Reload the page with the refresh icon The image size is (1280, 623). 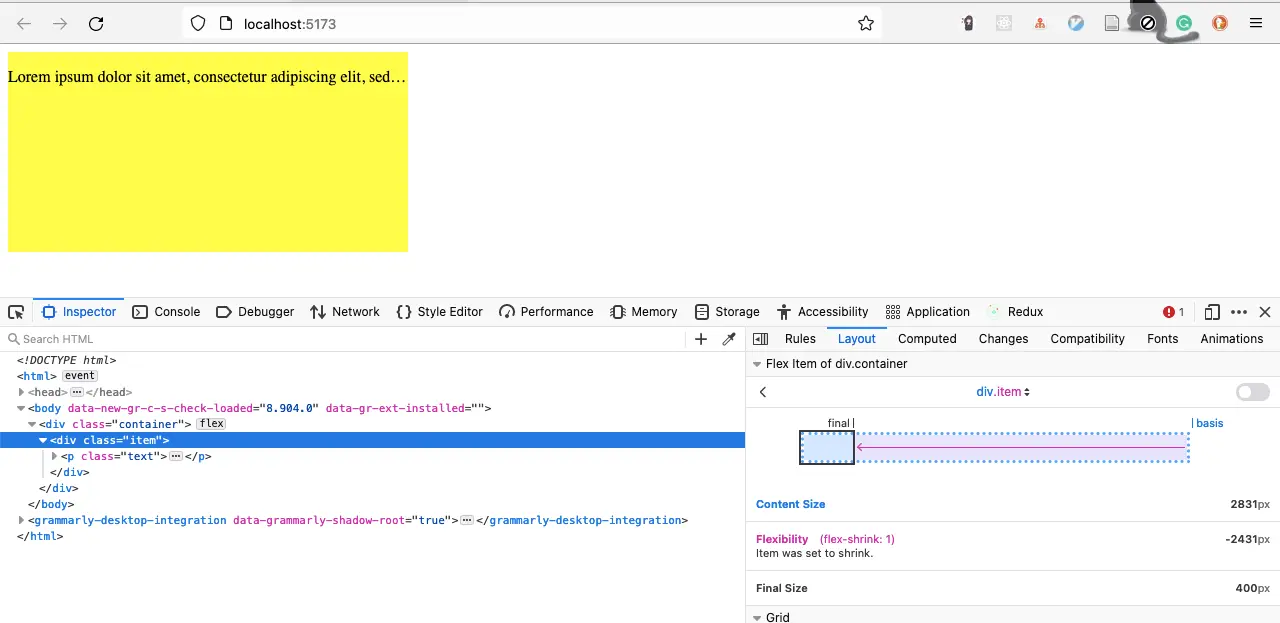pos(96,23)
